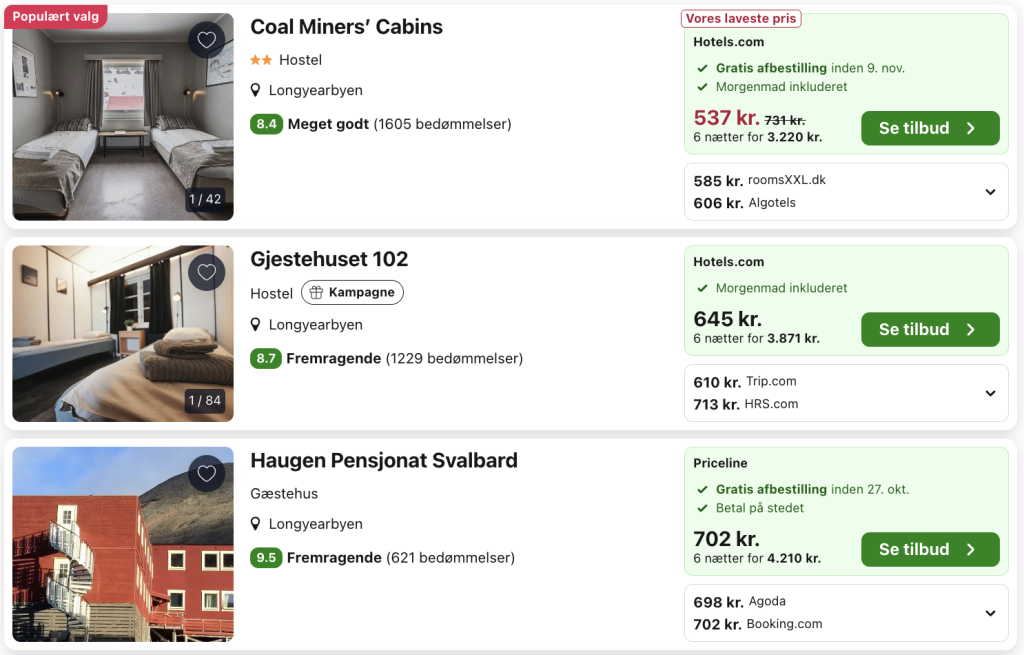The height and width of the screenshot is (655, 1024).
Task: Expand more prices for Gjestehuset 102
Action: 990,393
